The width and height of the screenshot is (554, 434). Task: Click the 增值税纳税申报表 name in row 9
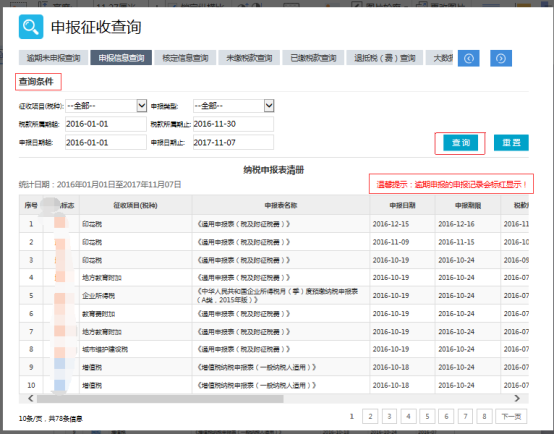point(256,368)
